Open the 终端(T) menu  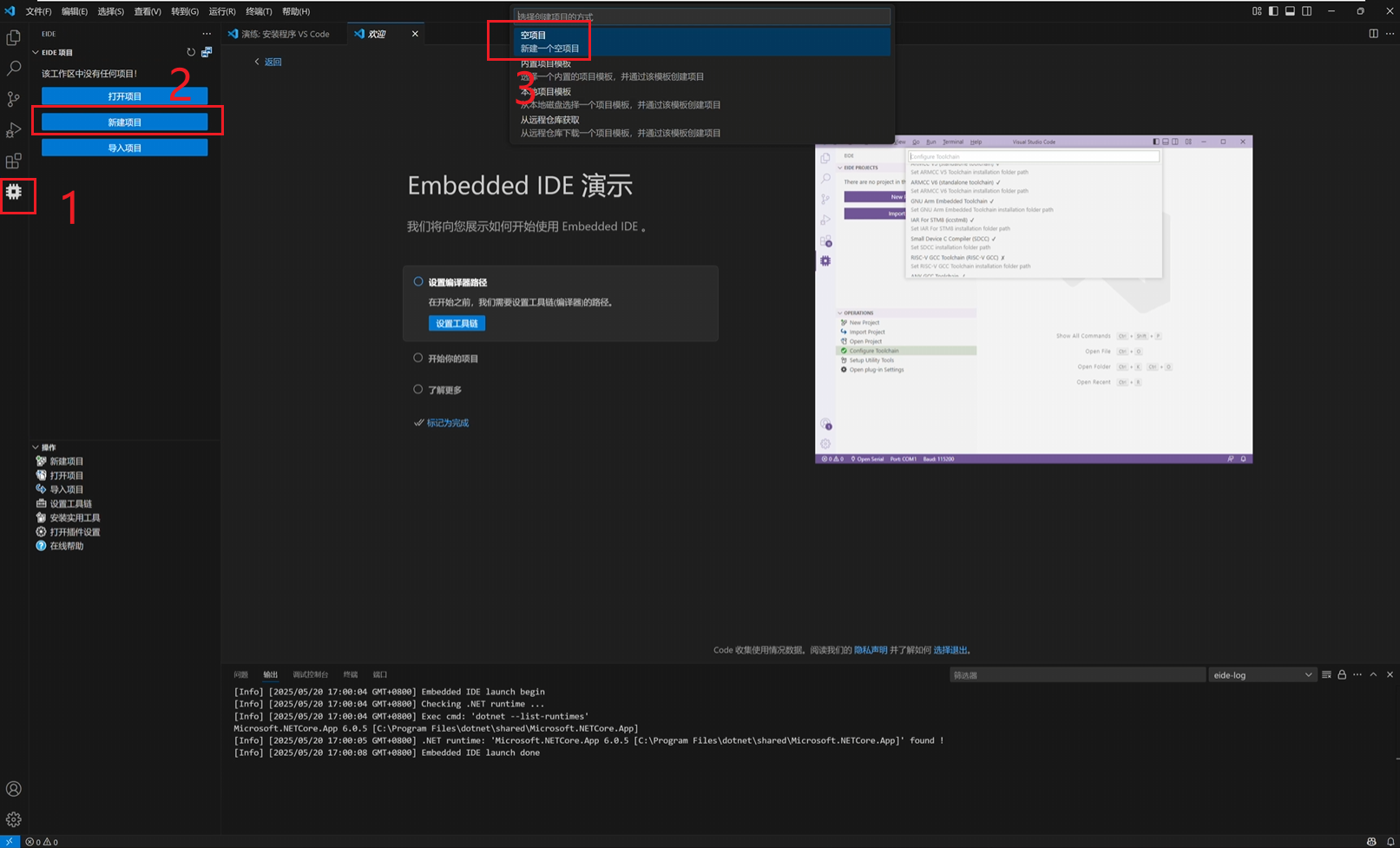[259, 11]
